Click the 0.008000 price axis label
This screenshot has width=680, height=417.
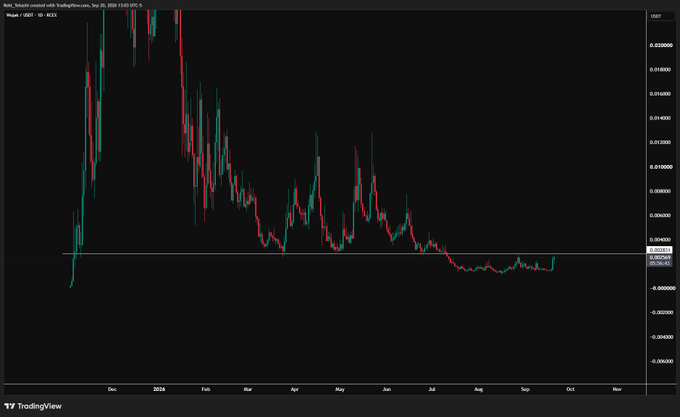point(661,191)
